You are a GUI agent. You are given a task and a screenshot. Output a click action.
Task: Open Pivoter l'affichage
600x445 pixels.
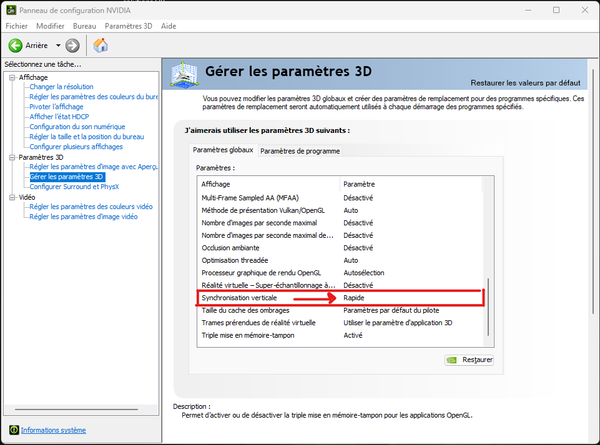tap(56, 107)
